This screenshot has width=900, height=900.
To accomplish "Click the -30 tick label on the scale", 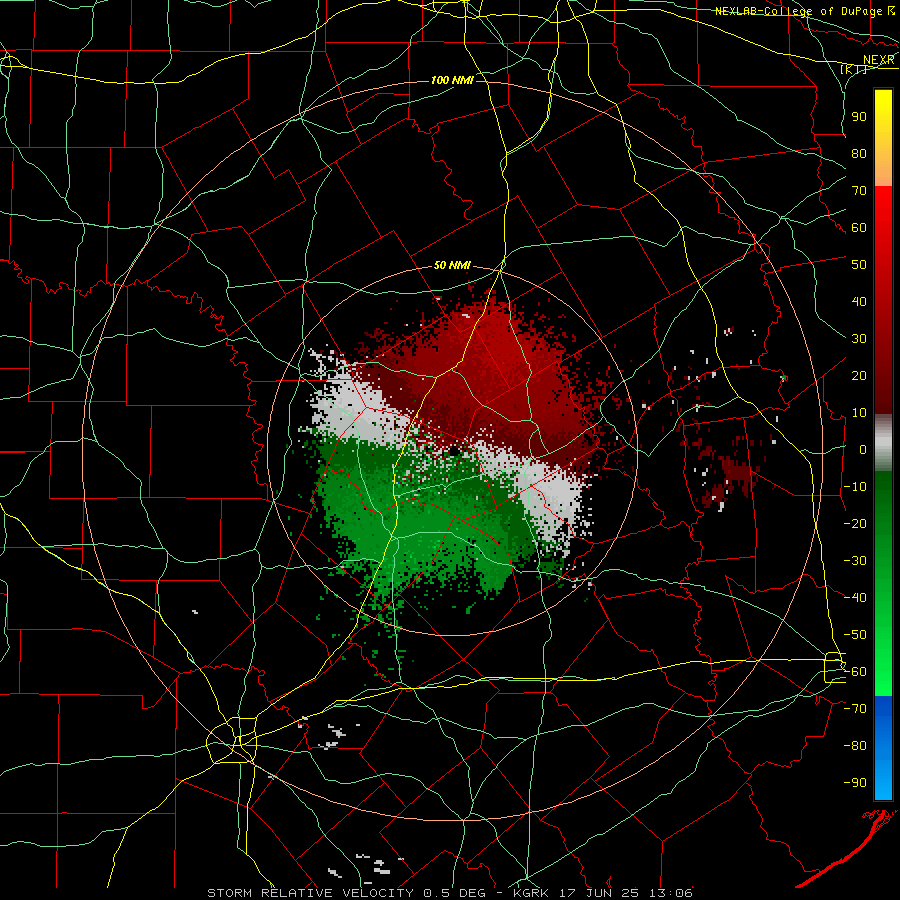I will [855, 561].
